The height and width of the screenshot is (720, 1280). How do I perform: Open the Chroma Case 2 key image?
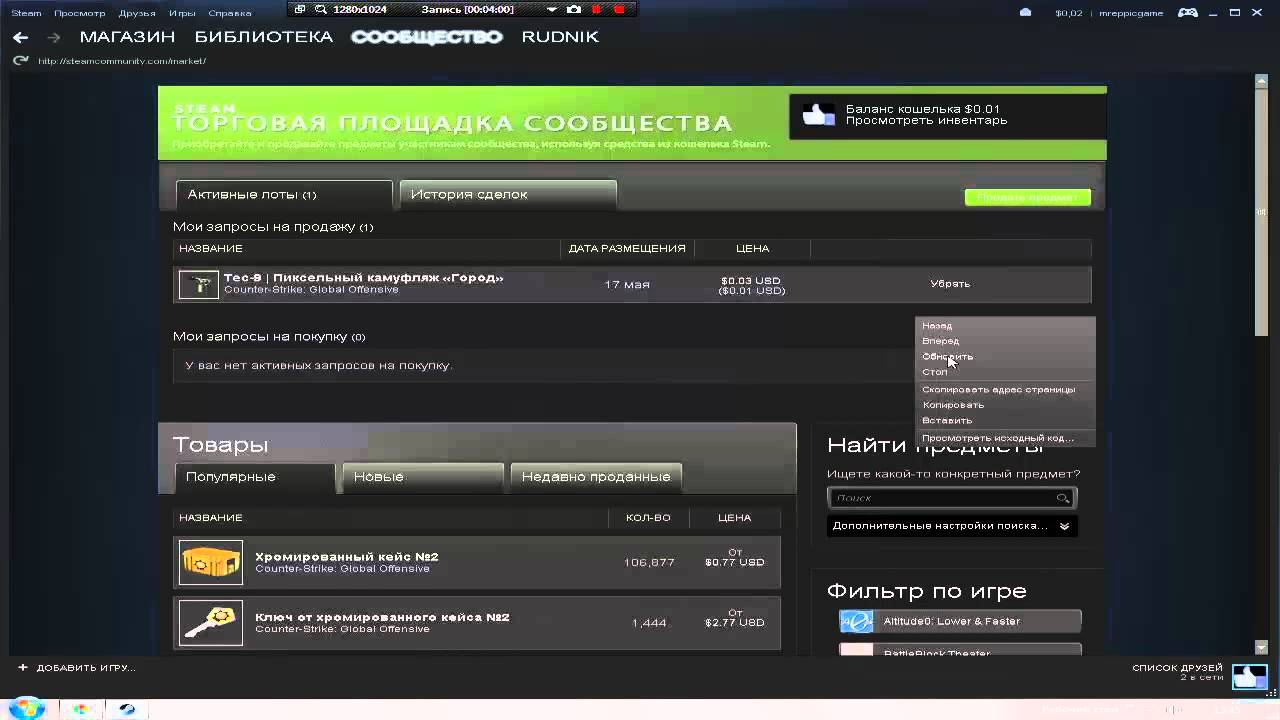(x=211, y=622)
